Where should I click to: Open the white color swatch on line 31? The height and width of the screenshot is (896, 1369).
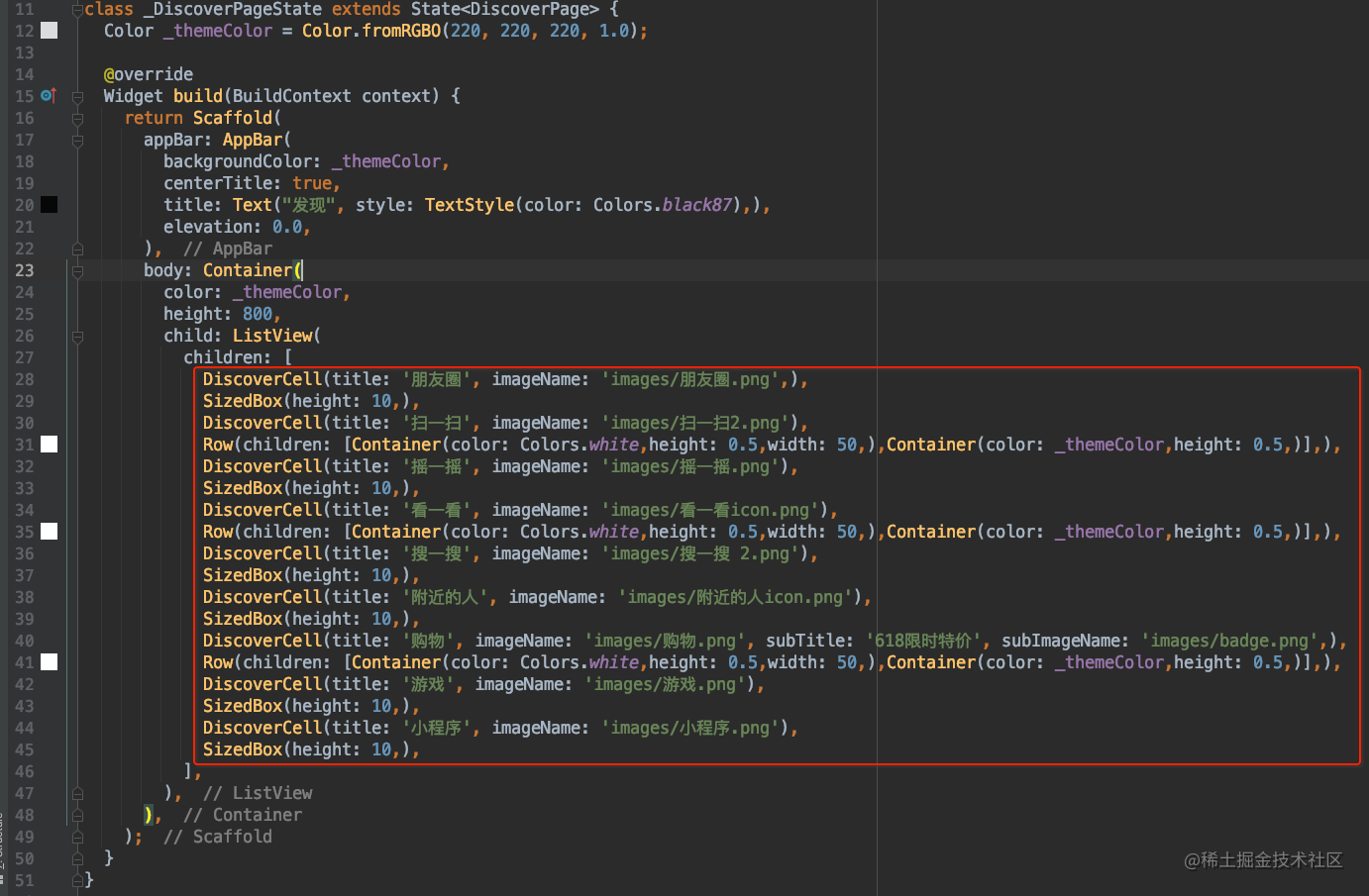tap(49, 445)
